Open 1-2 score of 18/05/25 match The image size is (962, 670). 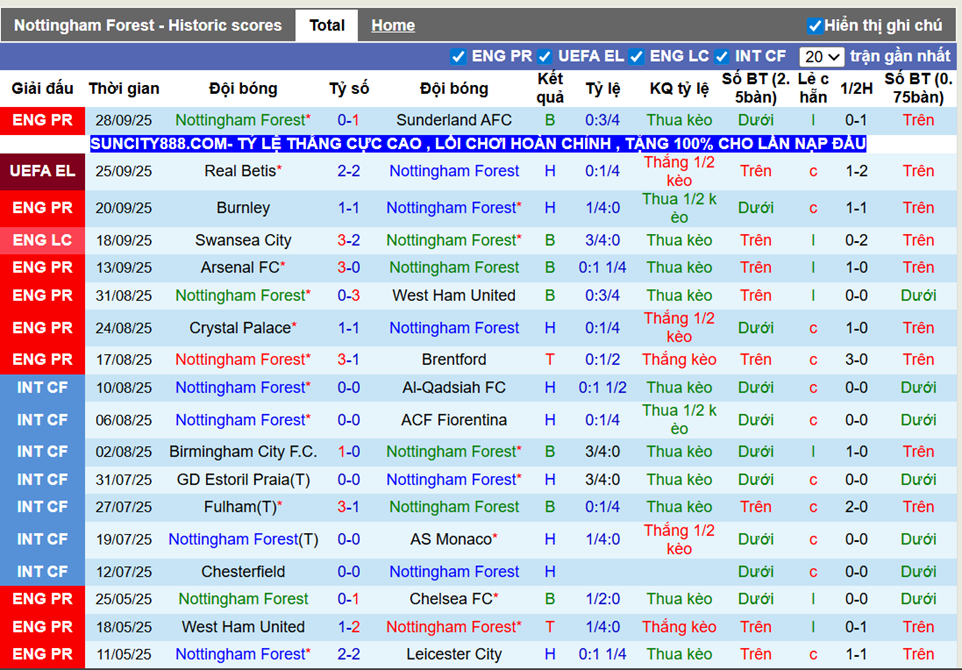(348, 627)
